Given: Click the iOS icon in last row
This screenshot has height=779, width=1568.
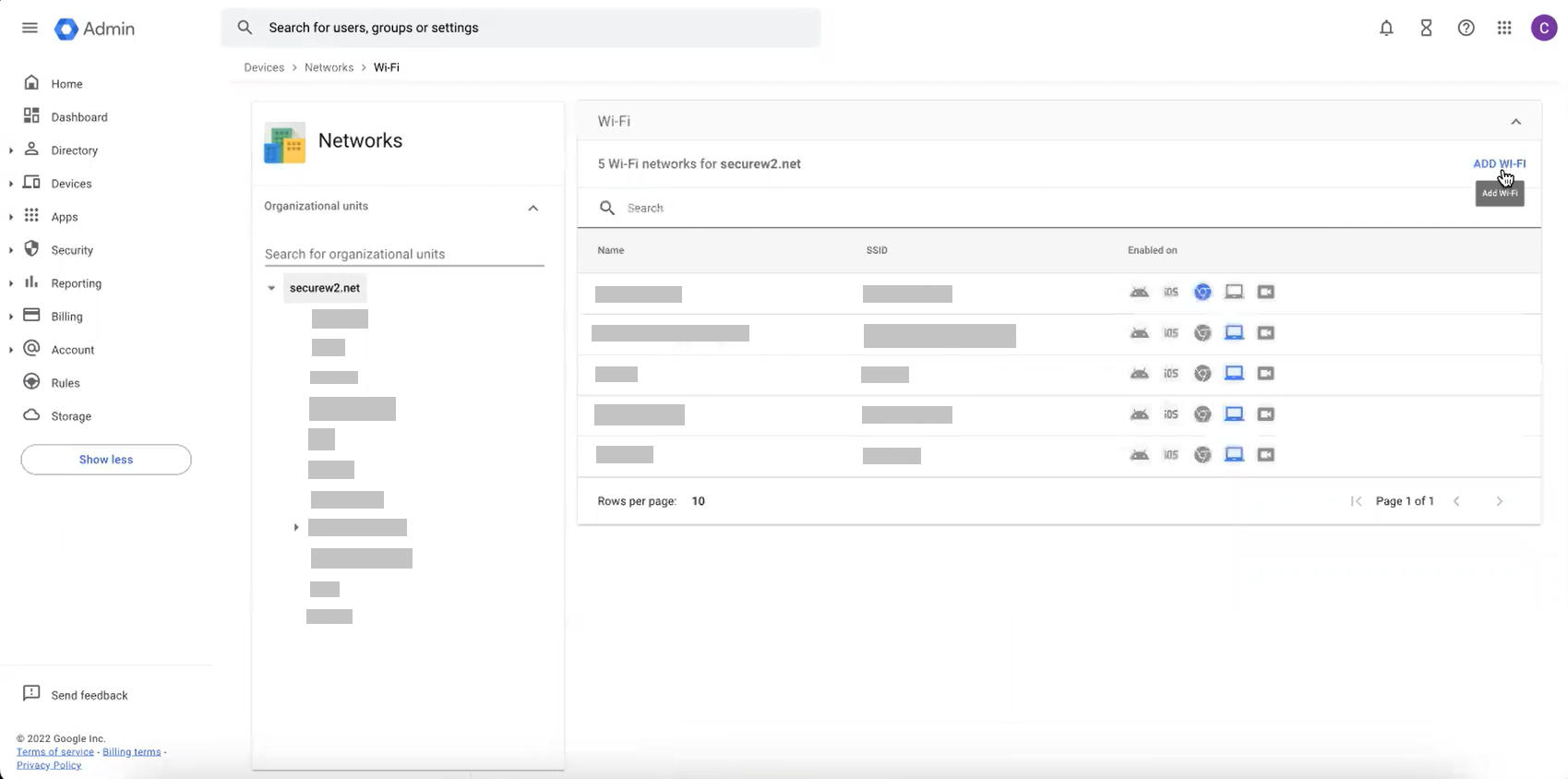Looking at the screenshot, I should pyautogui.click(x=1170, y=455).
